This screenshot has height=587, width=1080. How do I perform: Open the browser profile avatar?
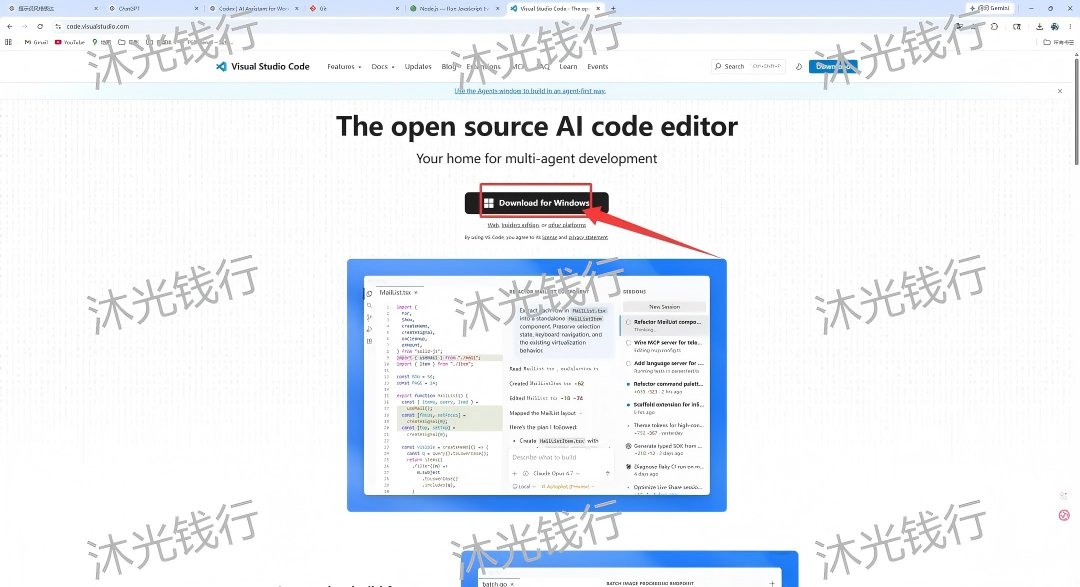tap(1055, 26)
